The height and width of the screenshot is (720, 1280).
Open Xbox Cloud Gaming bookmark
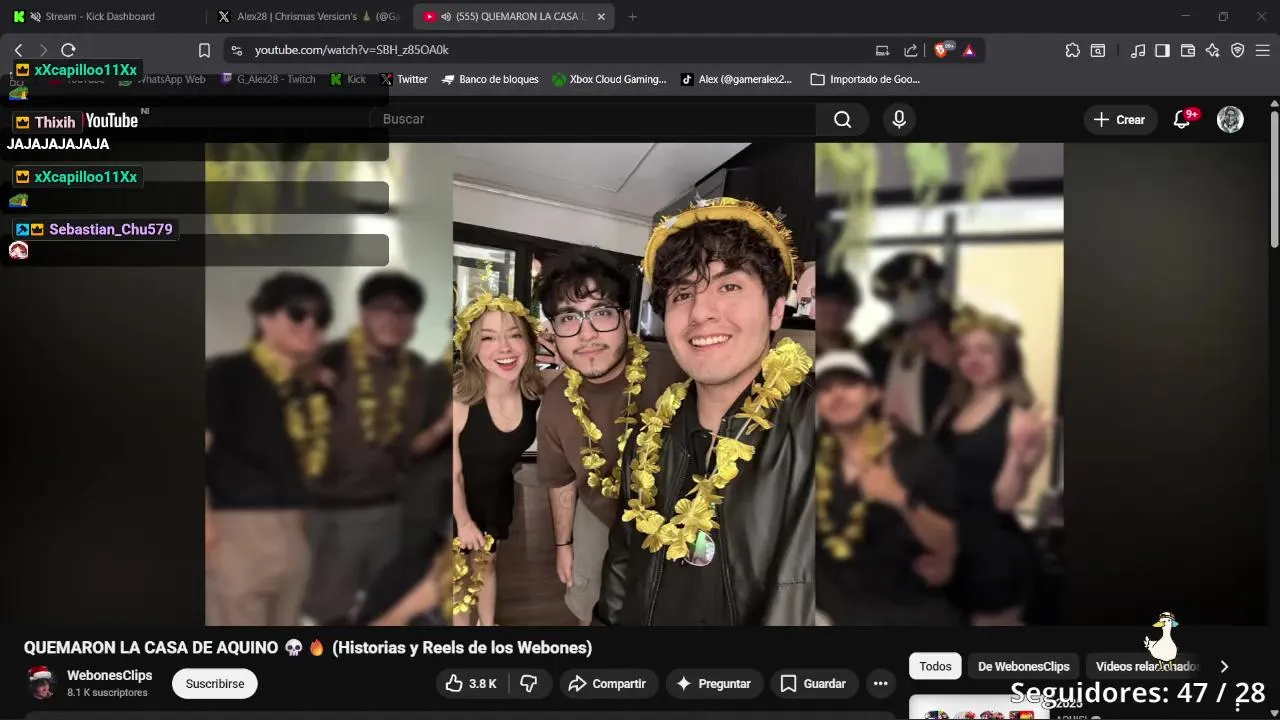(x=609, y=79)
